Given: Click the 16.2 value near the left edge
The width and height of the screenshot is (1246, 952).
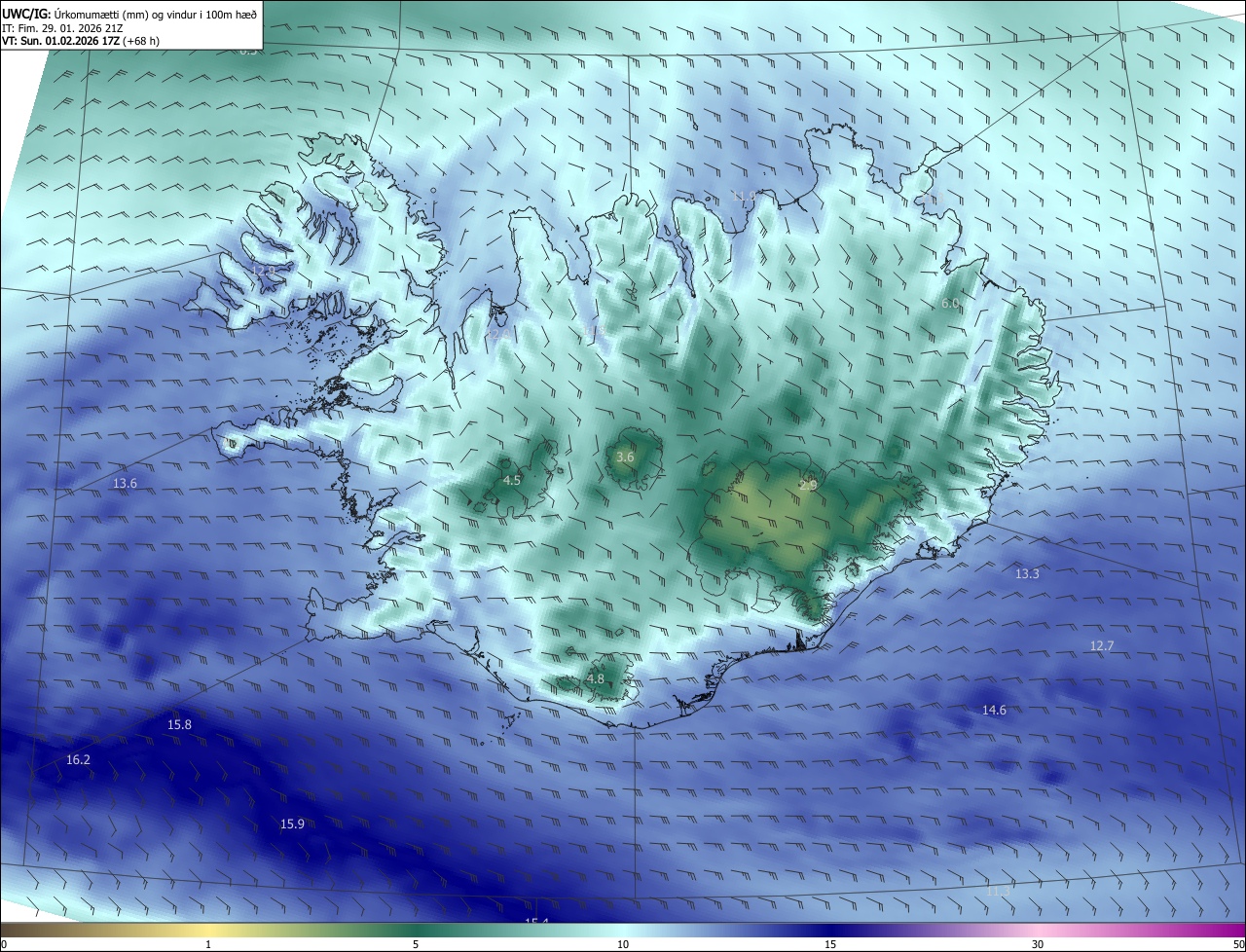Looking at the screenshot, I should pyautogui.click(x=78, y=759).
